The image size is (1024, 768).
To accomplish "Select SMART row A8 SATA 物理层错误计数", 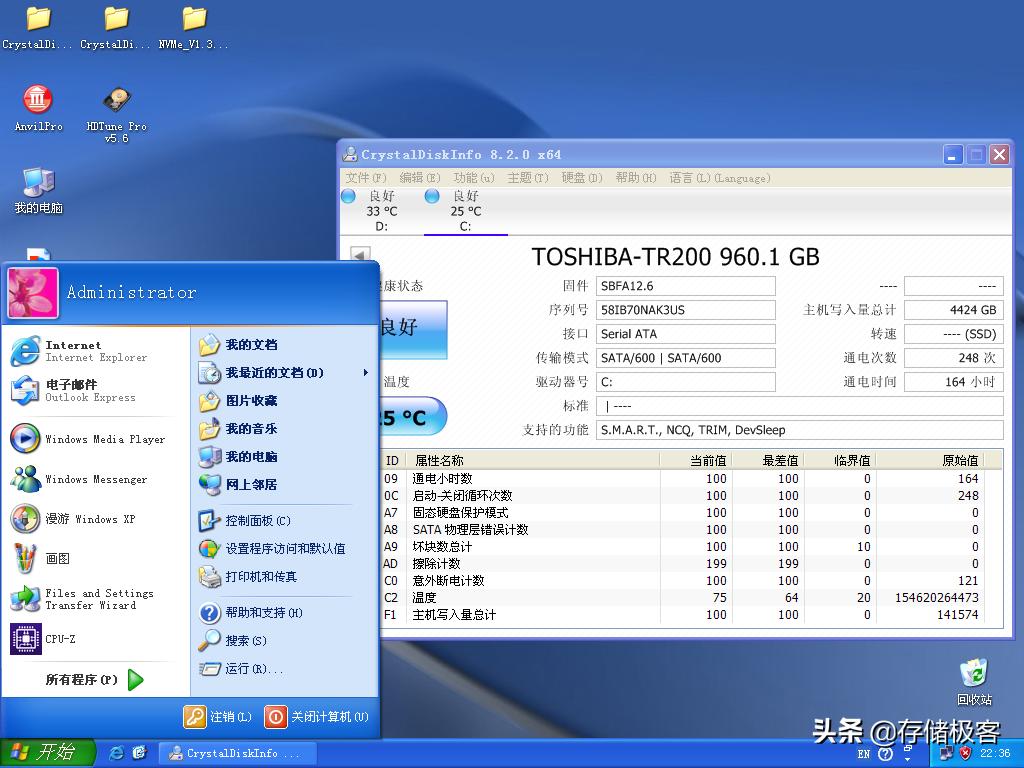I will 682,530.
